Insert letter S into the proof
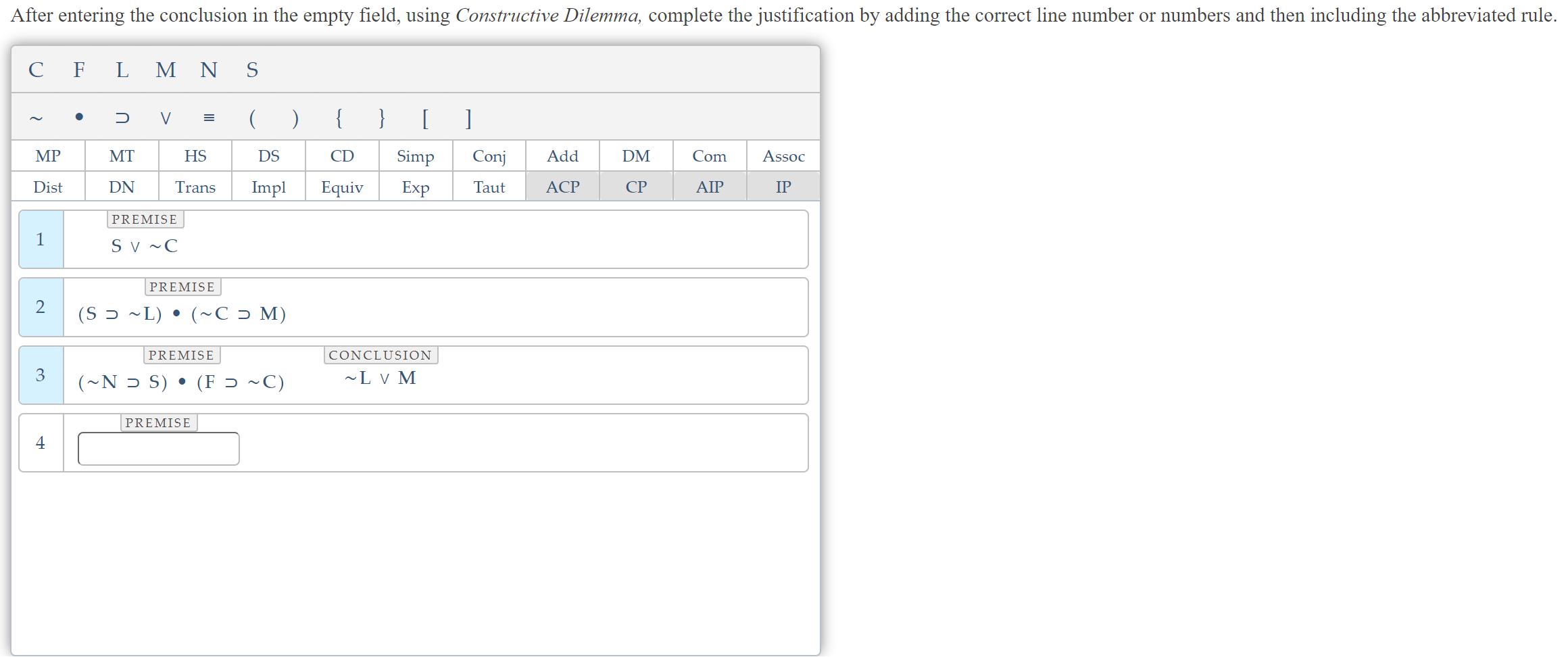Image resolution: width=1568 pixels, height=657 pixels. [252, 70]
